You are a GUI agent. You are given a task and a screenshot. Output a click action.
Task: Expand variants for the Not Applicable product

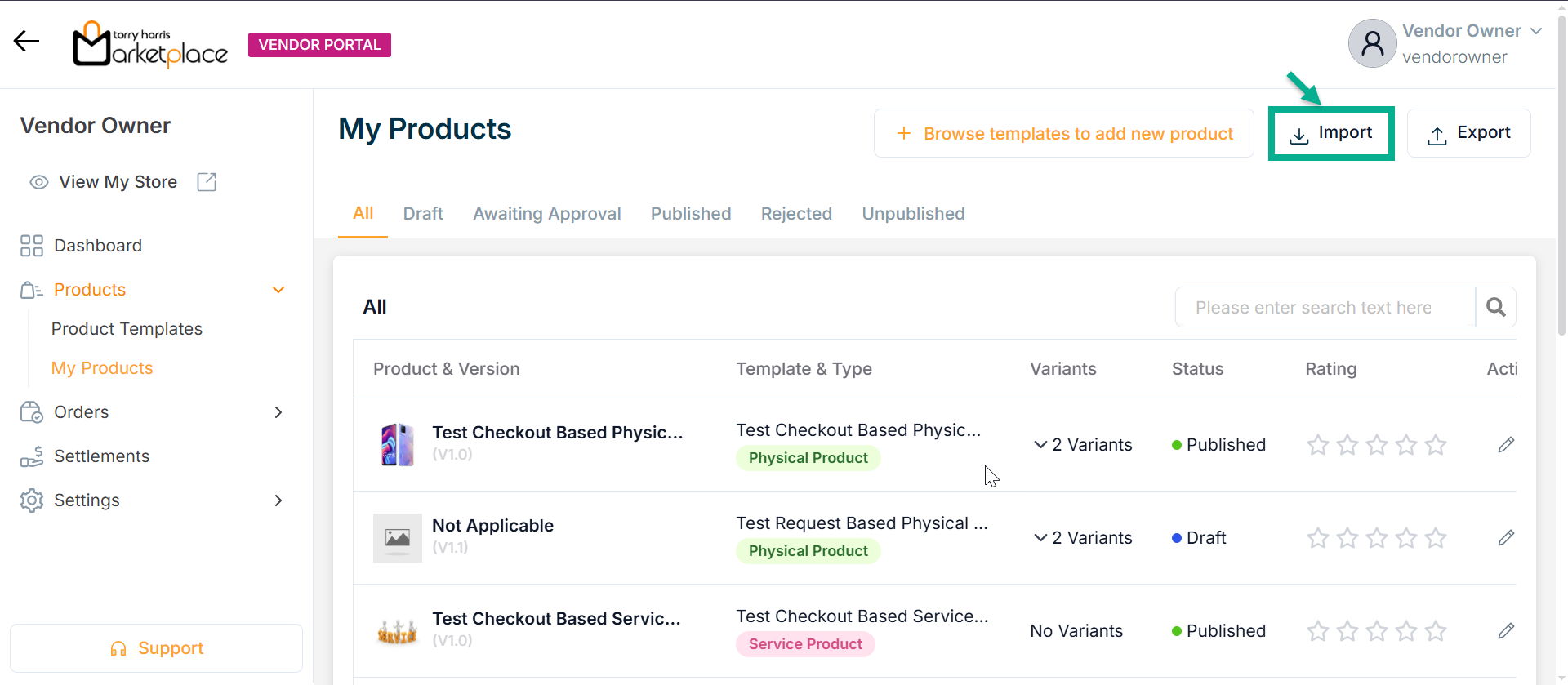1040,538
